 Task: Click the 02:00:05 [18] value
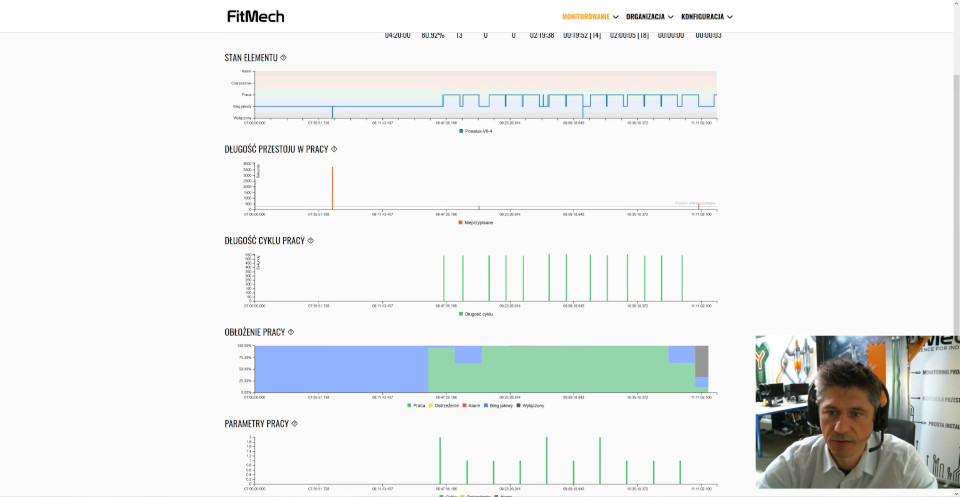point(629,35)
